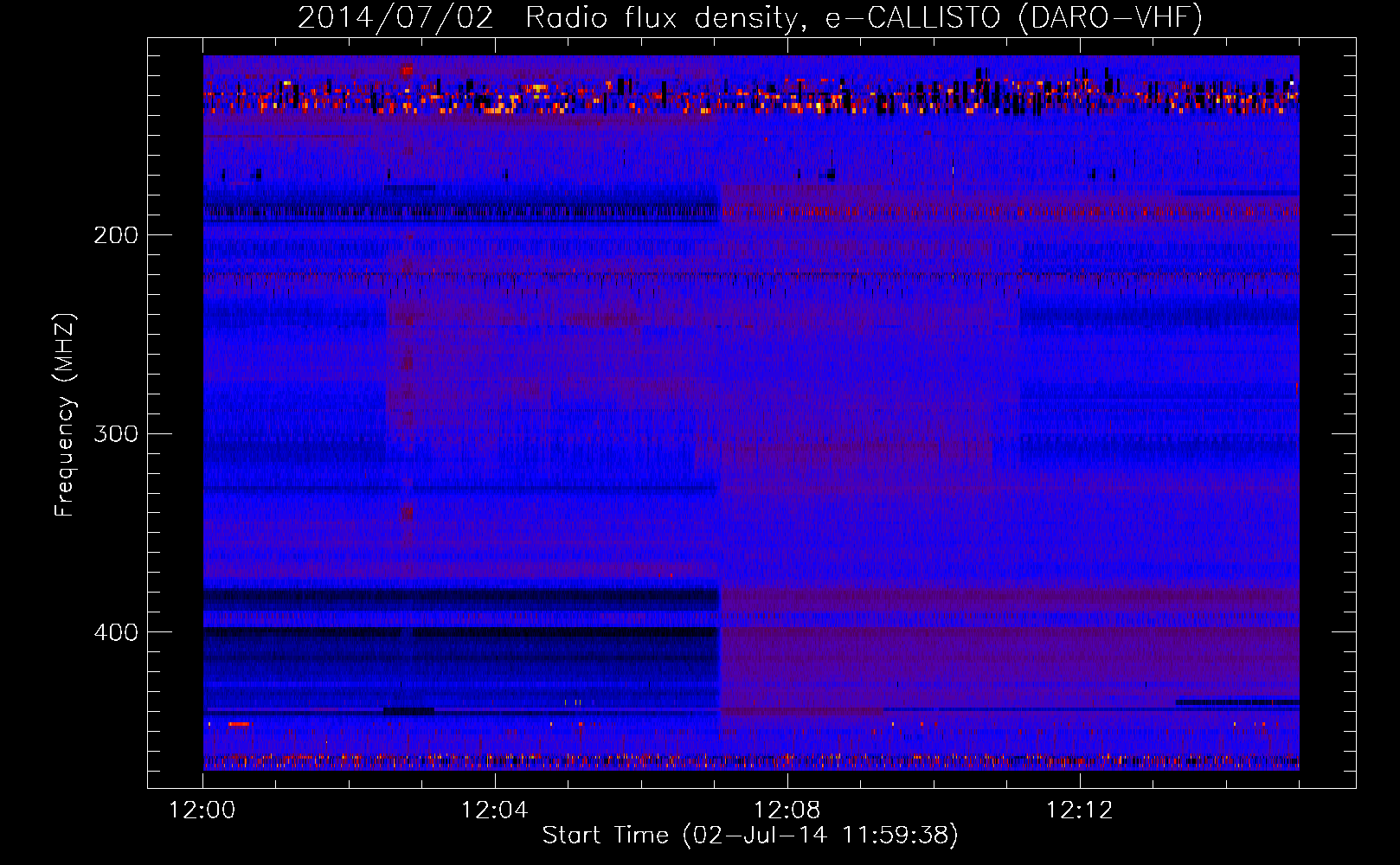Click the Frequency (MHZ) axis title
This screenshot has width=1400, height=865.
(x=65, y=415)
